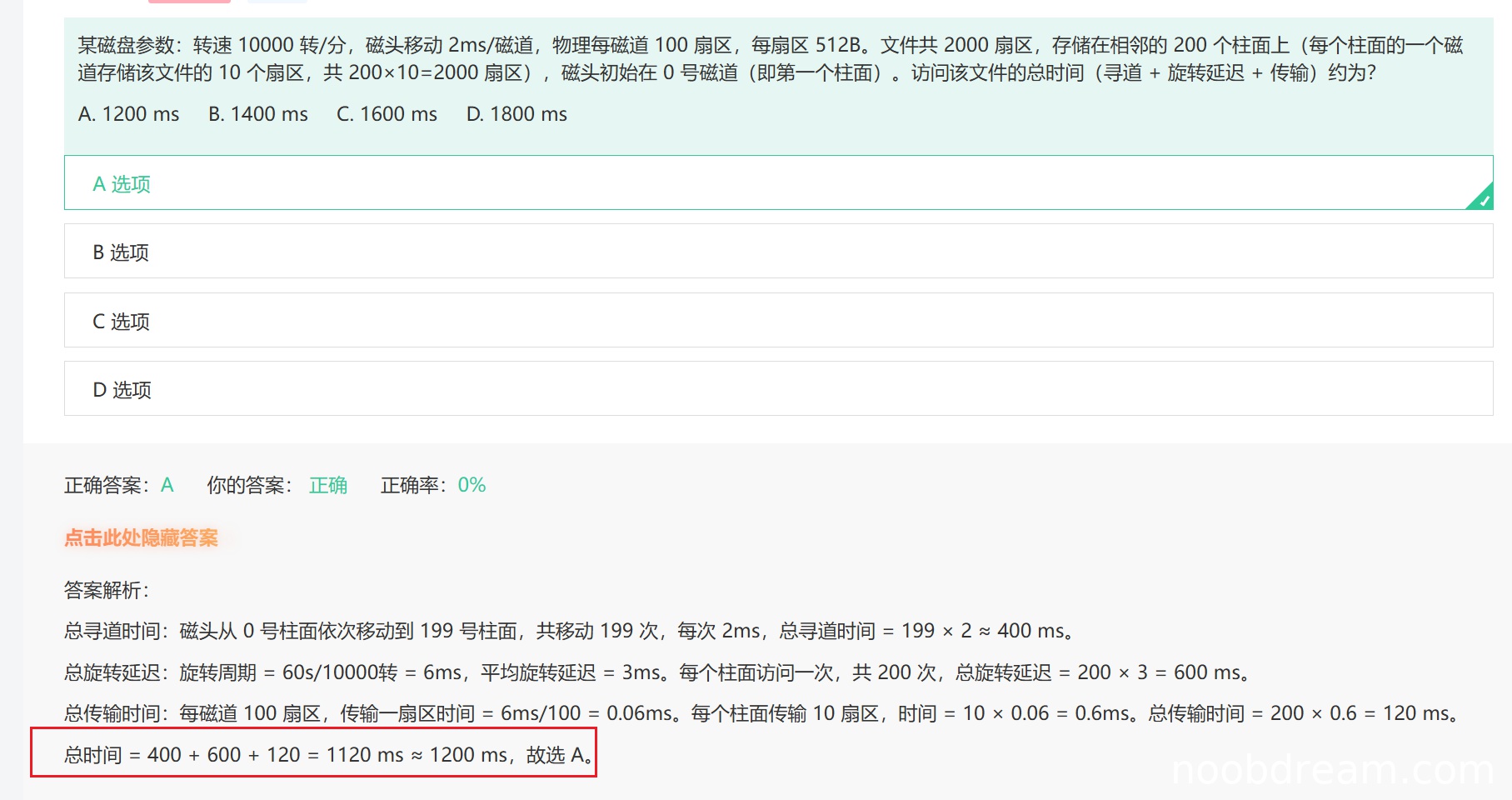Click the '总旋转延迟' explanation line
Screen dimensions: 1512x800
tap(656, 672)
